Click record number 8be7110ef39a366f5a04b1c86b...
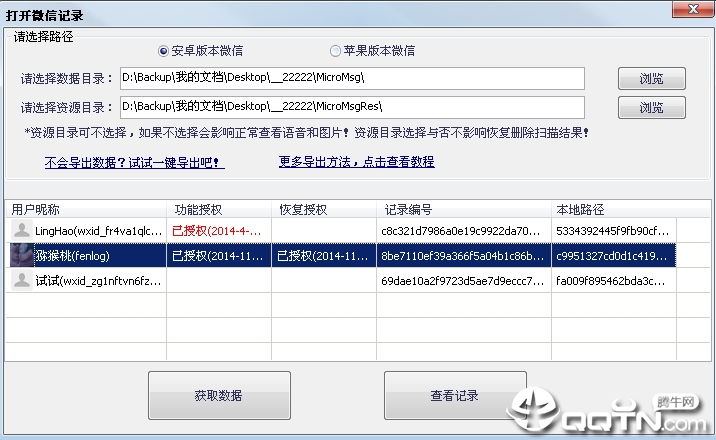The height and width of the screenshot is (440, 716). [x=463, y=256]
